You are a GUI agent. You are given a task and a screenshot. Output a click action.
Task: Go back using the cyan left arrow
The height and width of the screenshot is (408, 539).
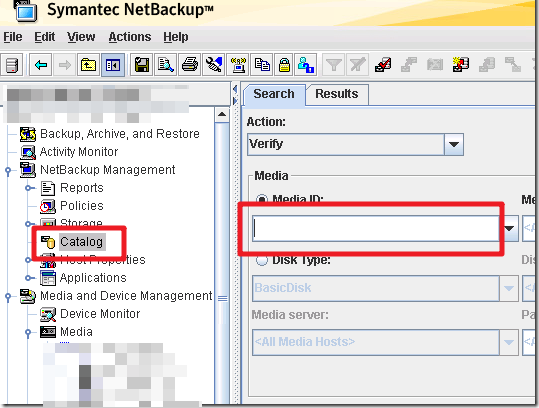41,65
